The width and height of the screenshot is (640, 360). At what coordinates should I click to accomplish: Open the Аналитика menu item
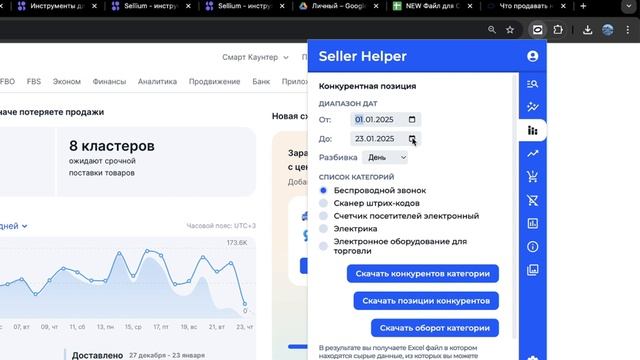157,81
